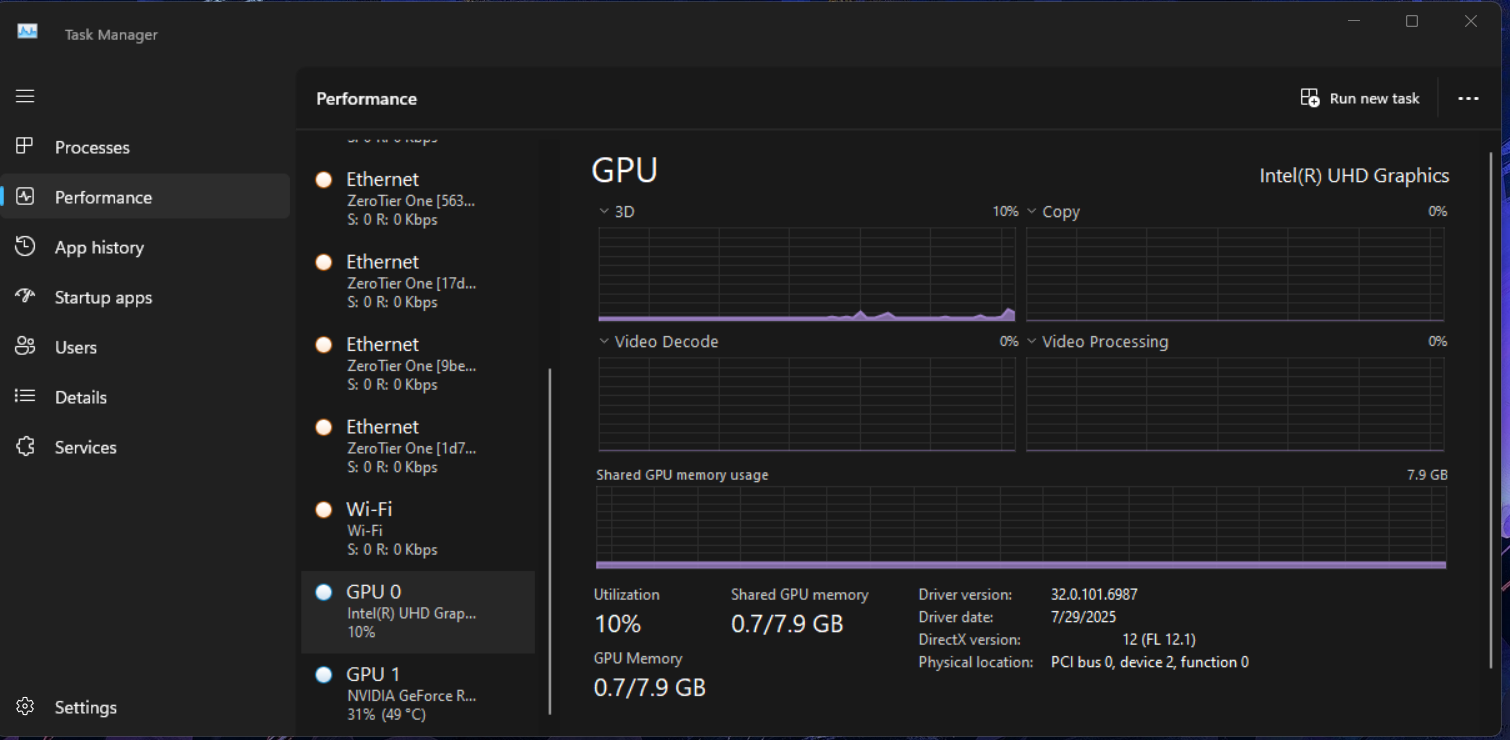The height and width of the screenshot is (740, 1510).
Task: Click the 0.7/7.9 GB value under GPU Memory
Action: [650, 688]
